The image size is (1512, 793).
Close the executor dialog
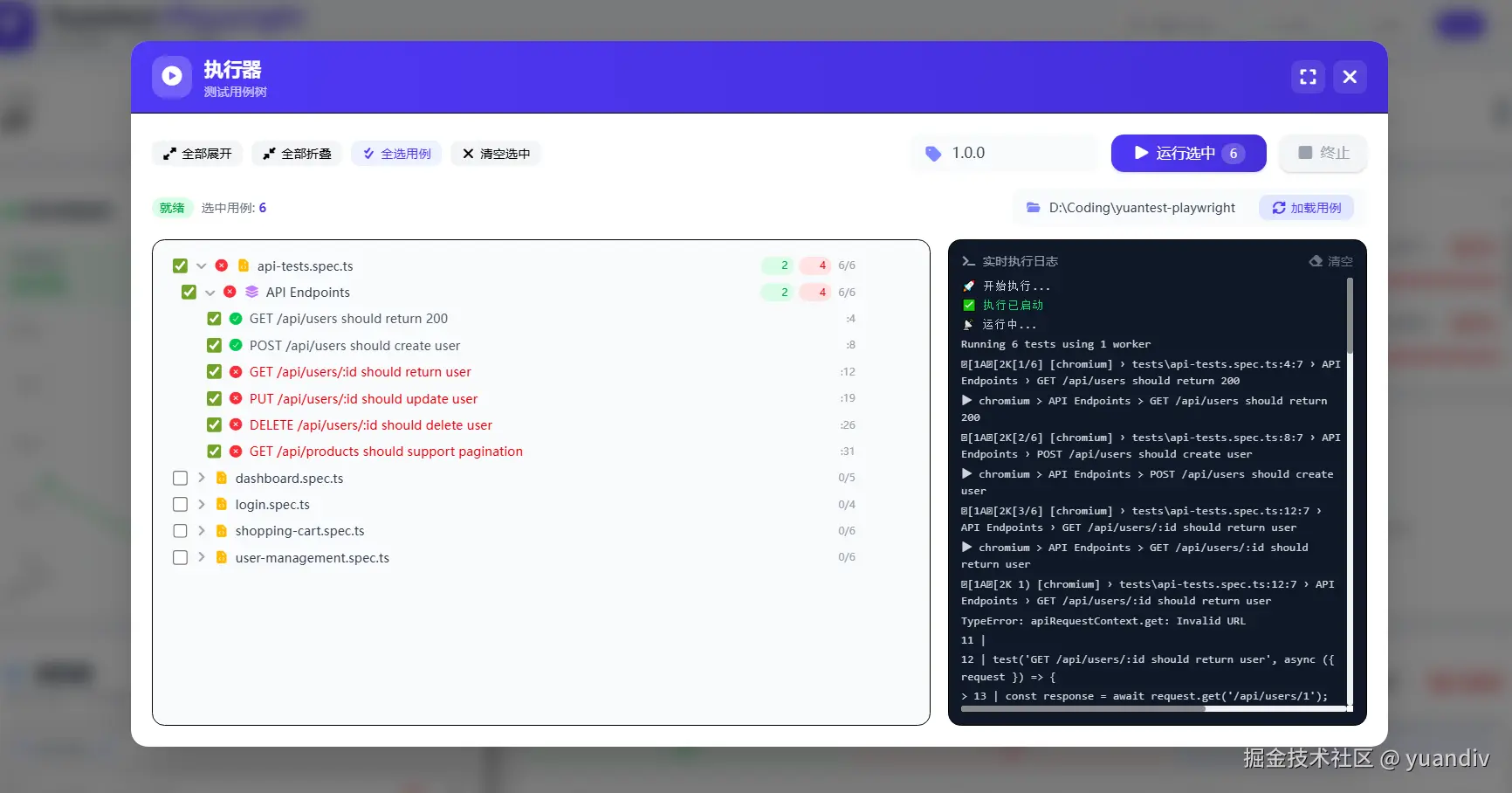pos(1350,77)
